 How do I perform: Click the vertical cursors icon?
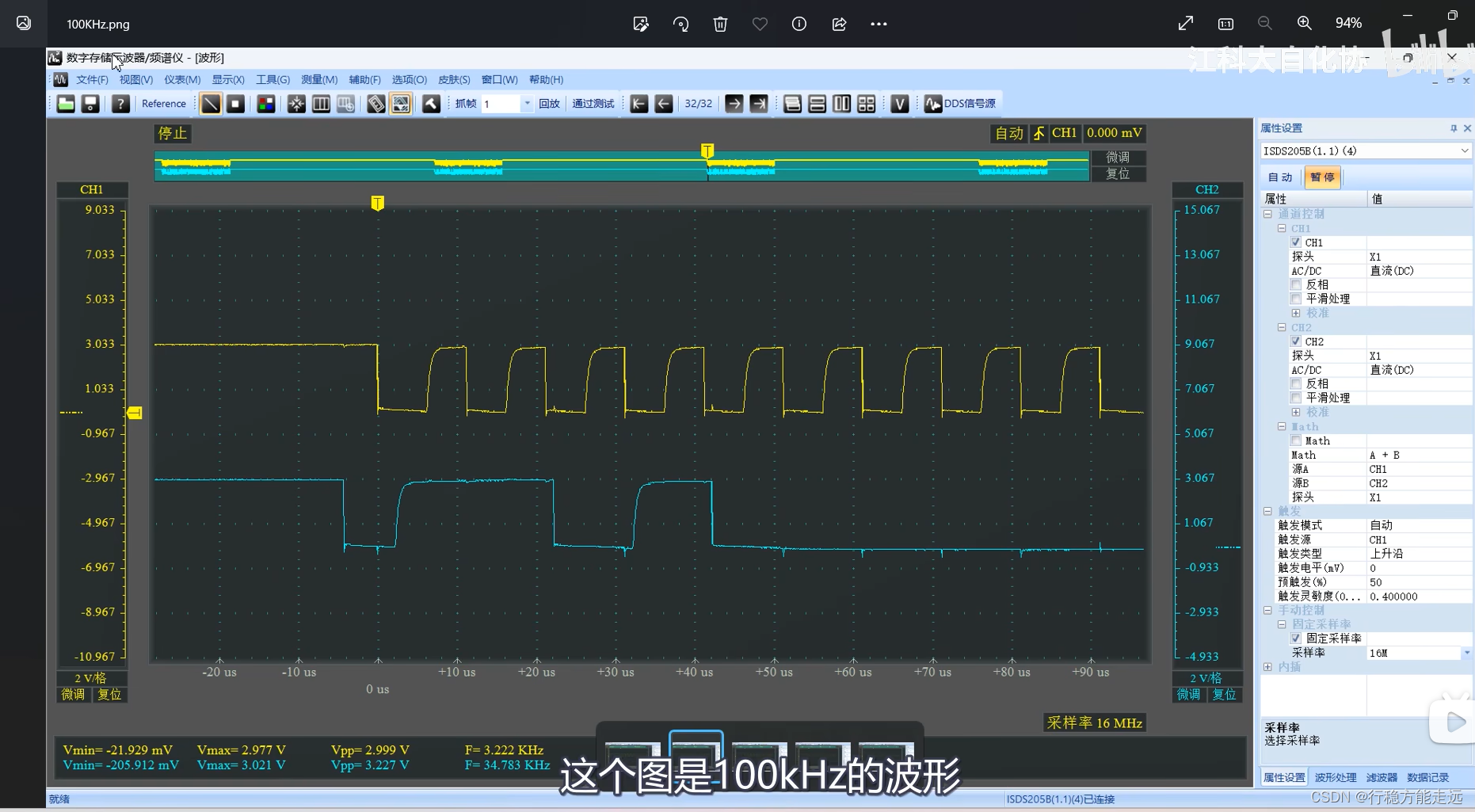321,104
